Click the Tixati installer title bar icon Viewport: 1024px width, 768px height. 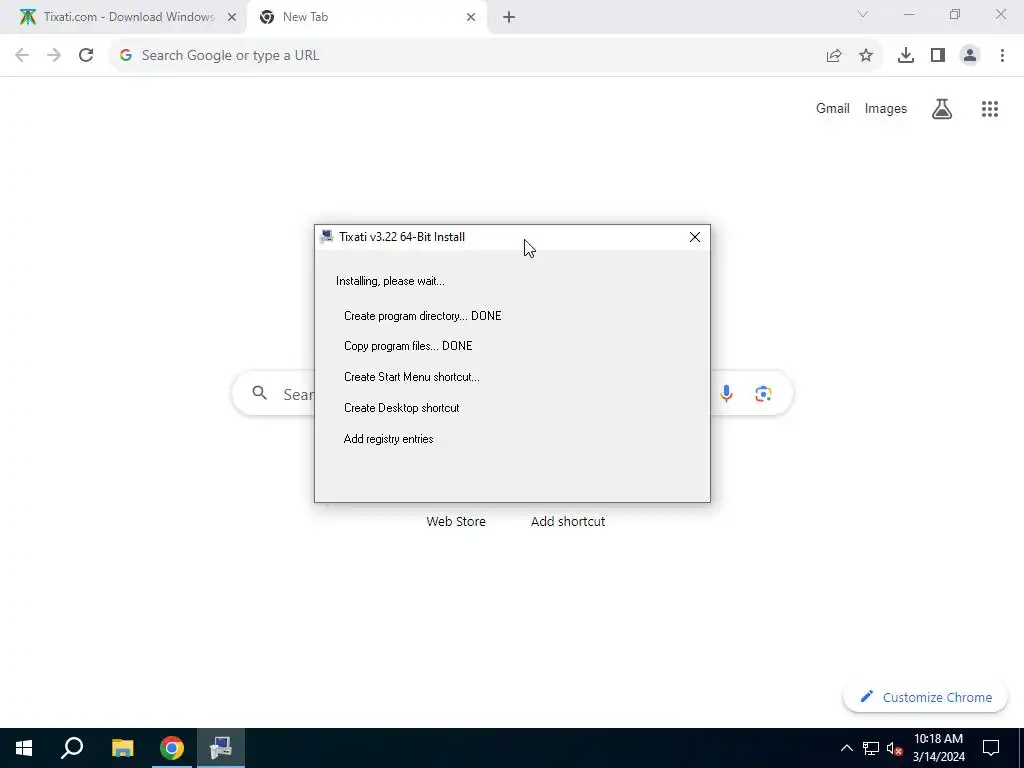point(327,236)
